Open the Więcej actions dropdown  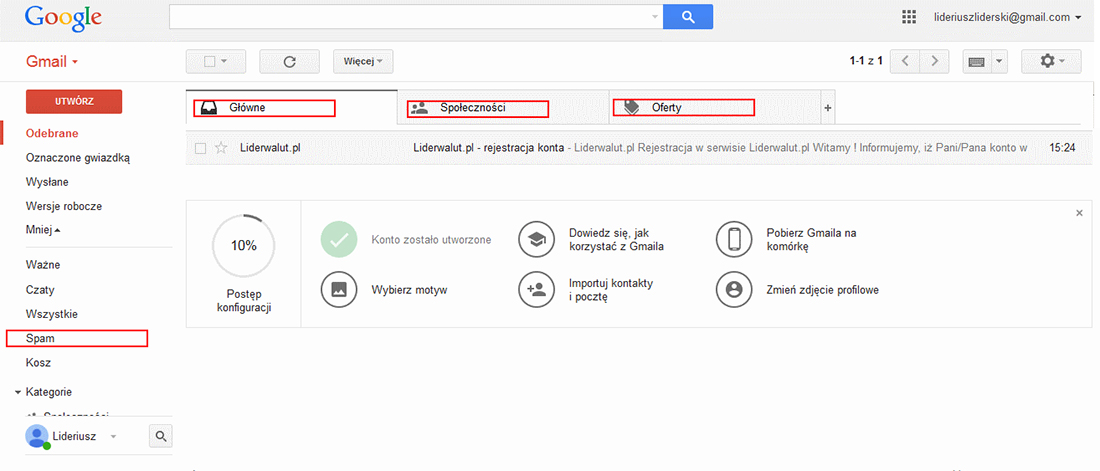[363, 61]
